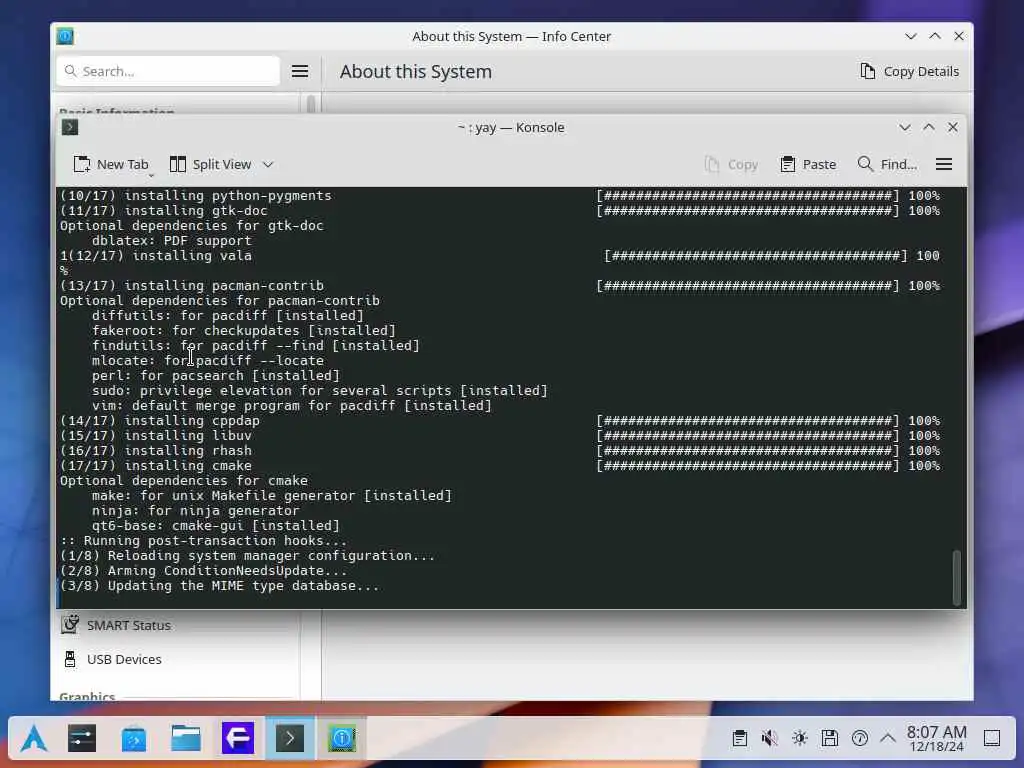
Task: Open the purple F app in taskbar
Action: pos(238,739)
